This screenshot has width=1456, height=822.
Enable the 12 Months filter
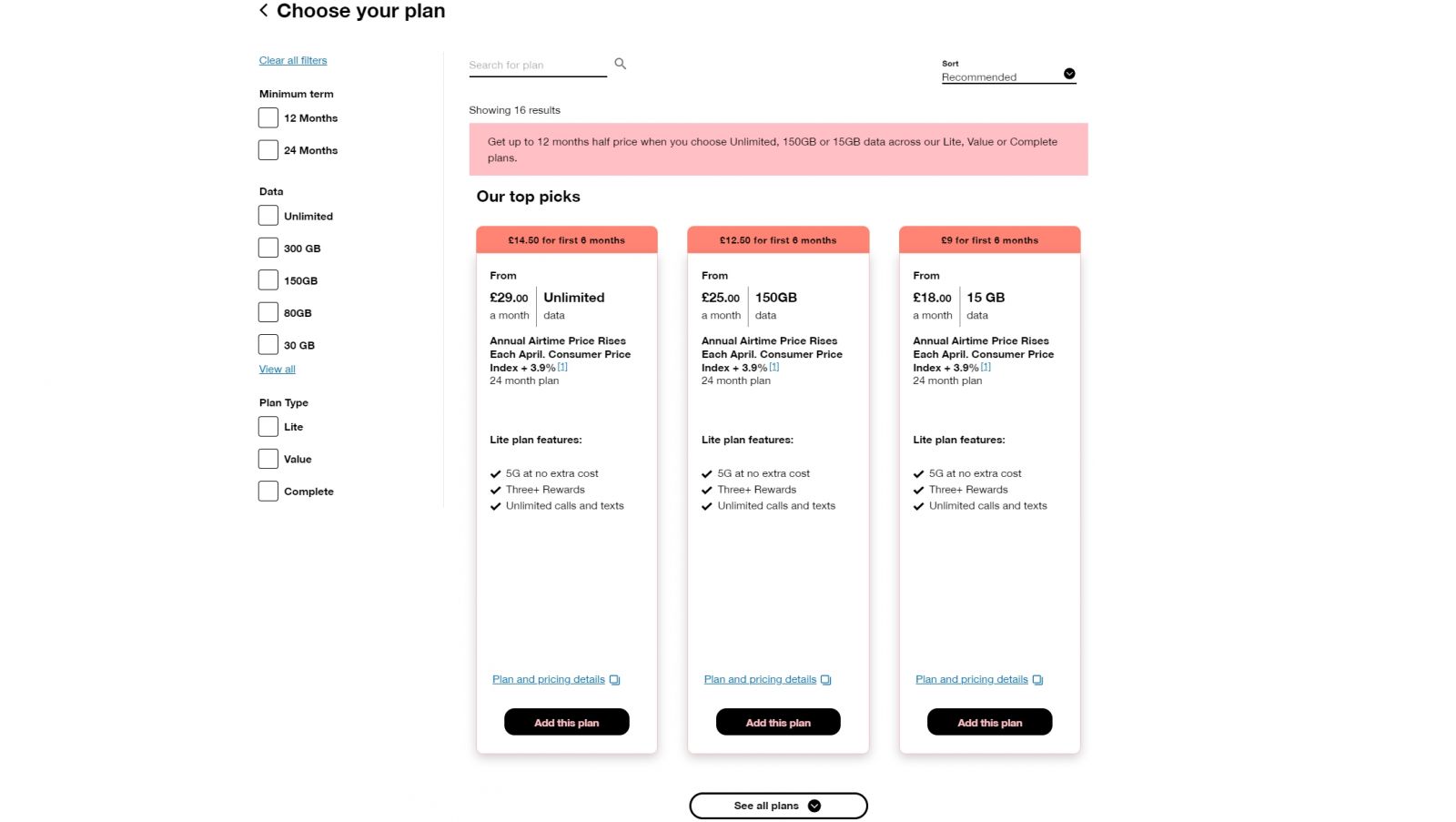[268, 117]
